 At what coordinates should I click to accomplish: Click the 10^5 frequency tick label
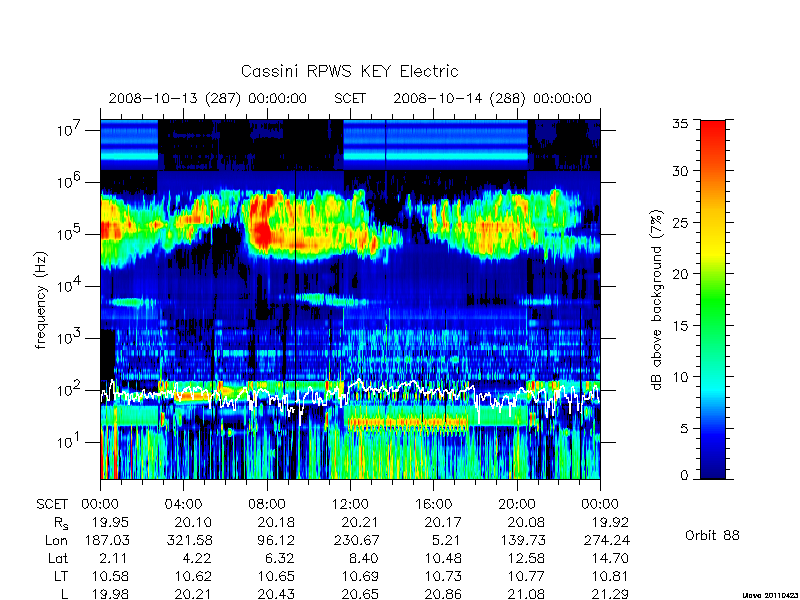coord(70,233)
